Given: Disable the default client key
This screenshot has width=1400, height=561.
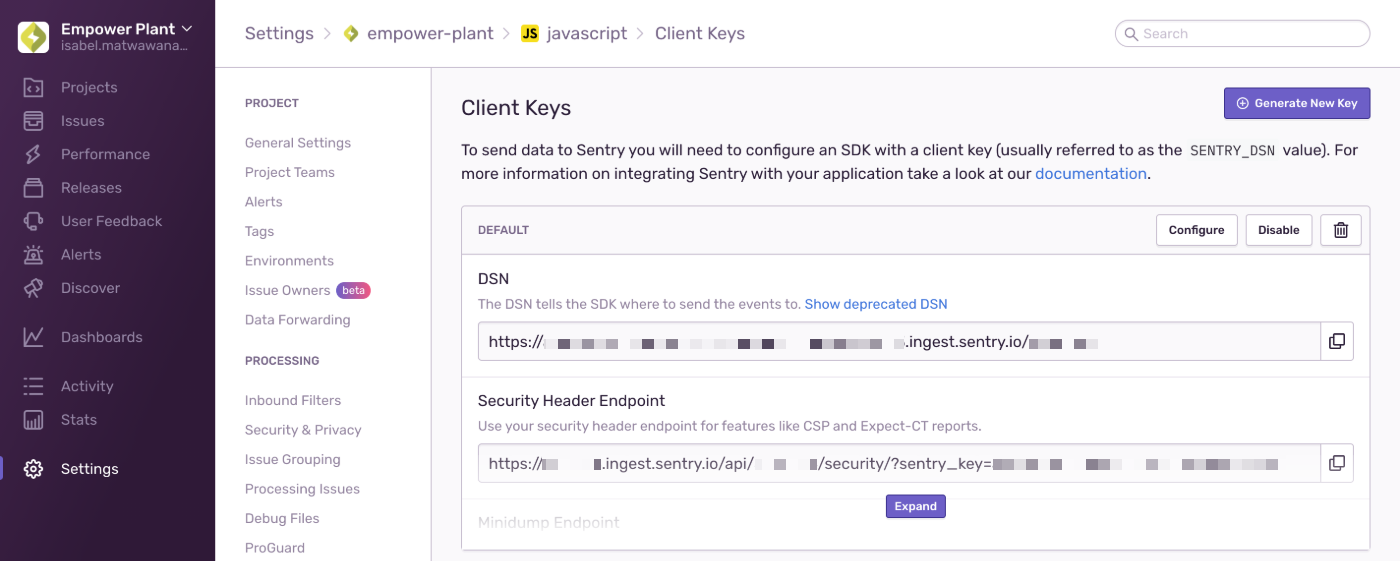Looking at the screenshot, I should (x=1278, y=230).
